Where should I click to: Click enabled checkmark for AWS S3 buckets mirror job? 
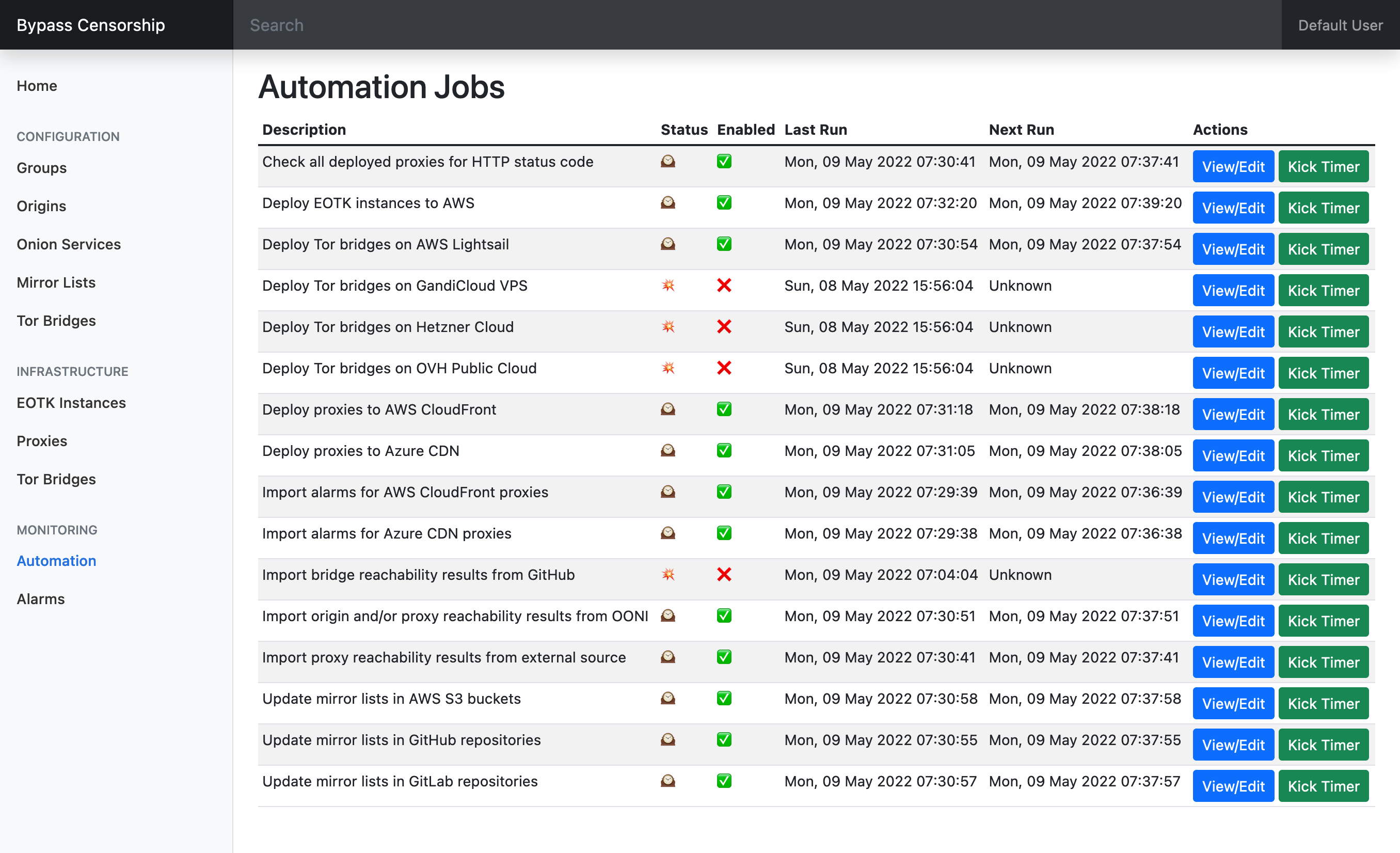point(724,699)
